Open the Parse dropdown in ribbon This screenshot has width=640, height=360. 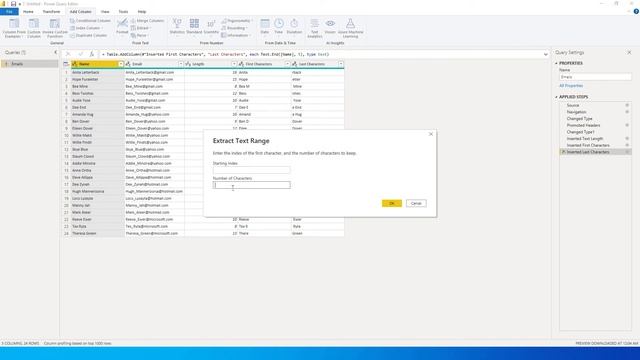point(140,36)
